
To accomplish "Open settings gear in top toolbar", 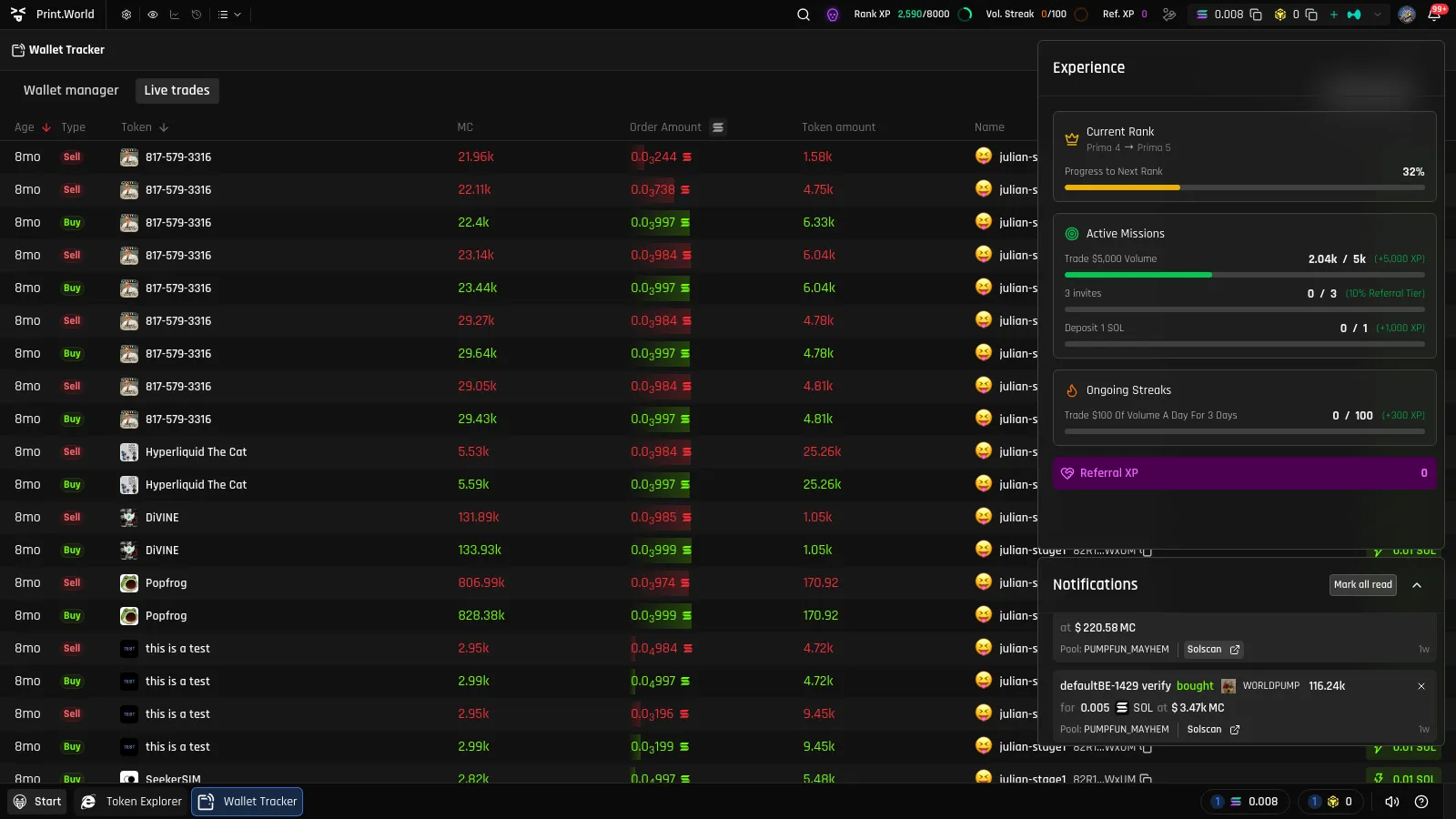I will tap(126, 15).
